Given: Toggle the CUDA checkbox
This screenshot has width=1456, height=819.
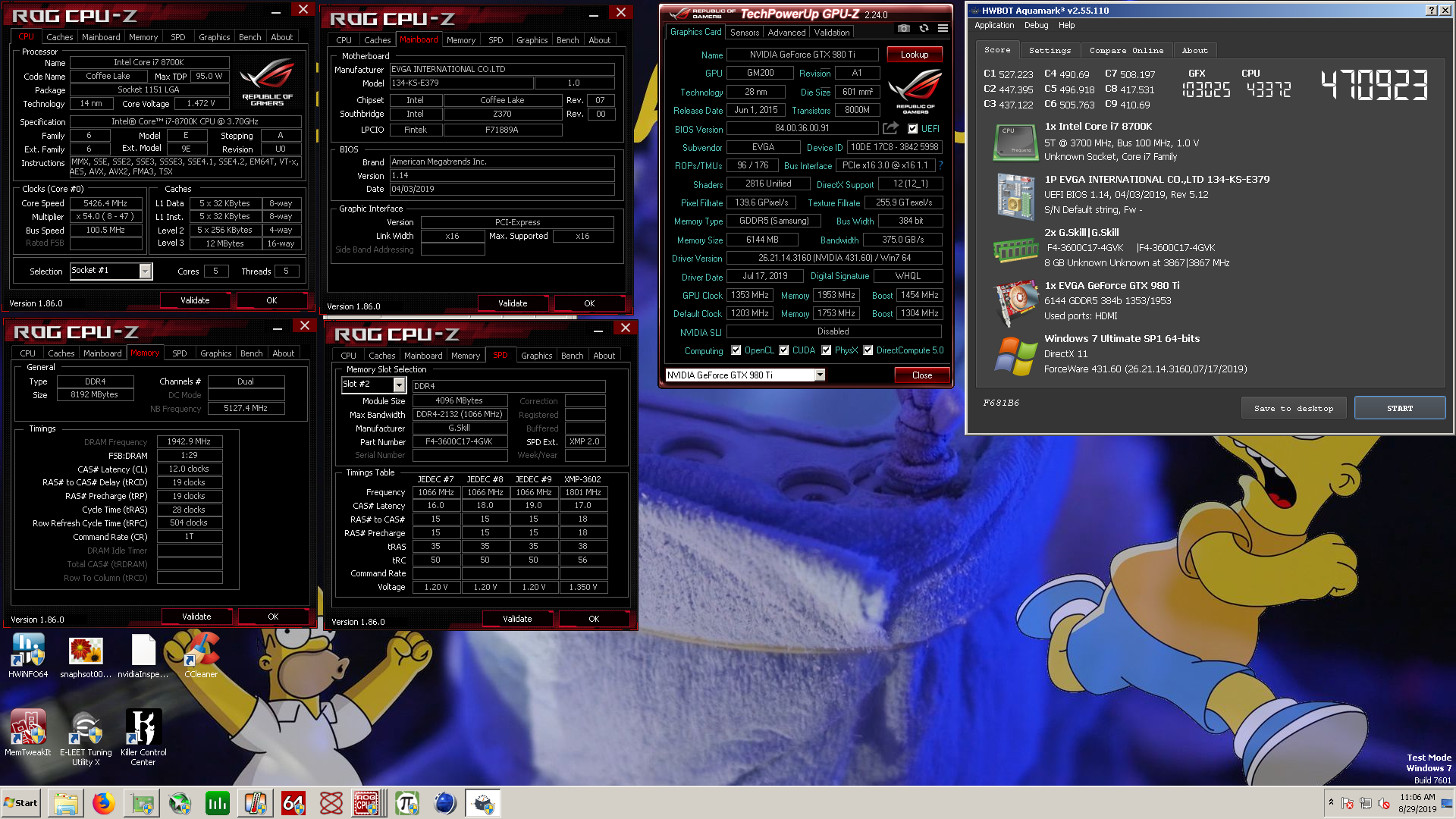Looking at the screenshot, I should (x=784, y=350).
